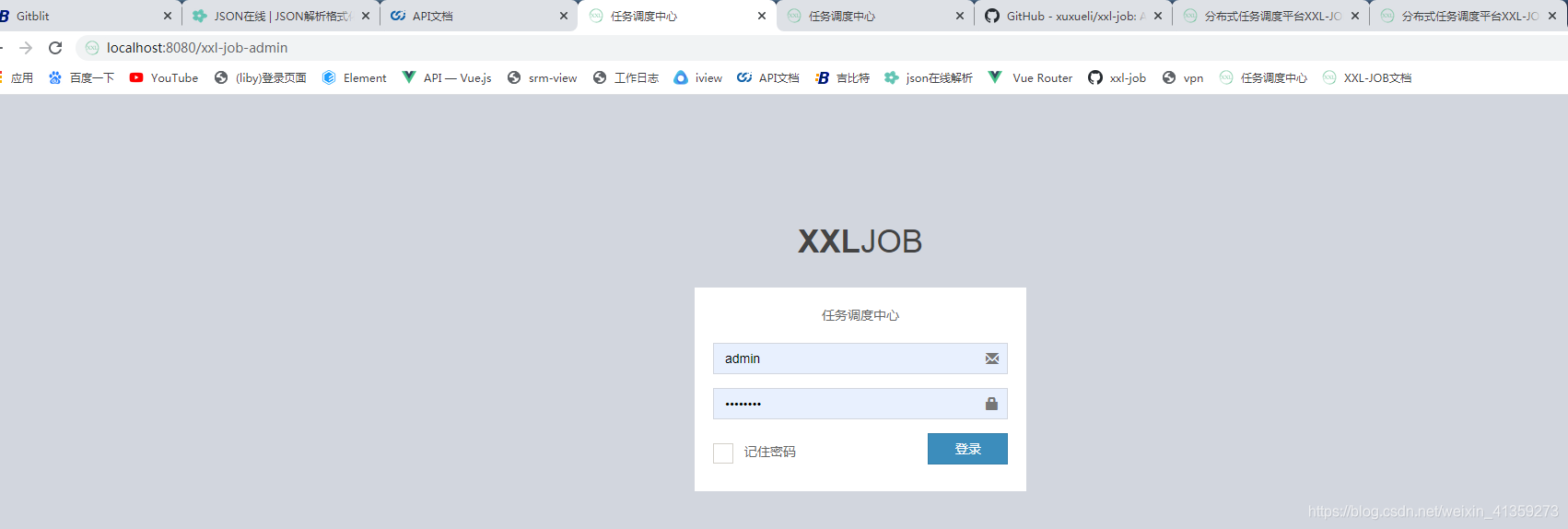This screenshot has height=529, width=1568.
Task: Open xxl-job GitHub bookmark
Action: 1117,78
